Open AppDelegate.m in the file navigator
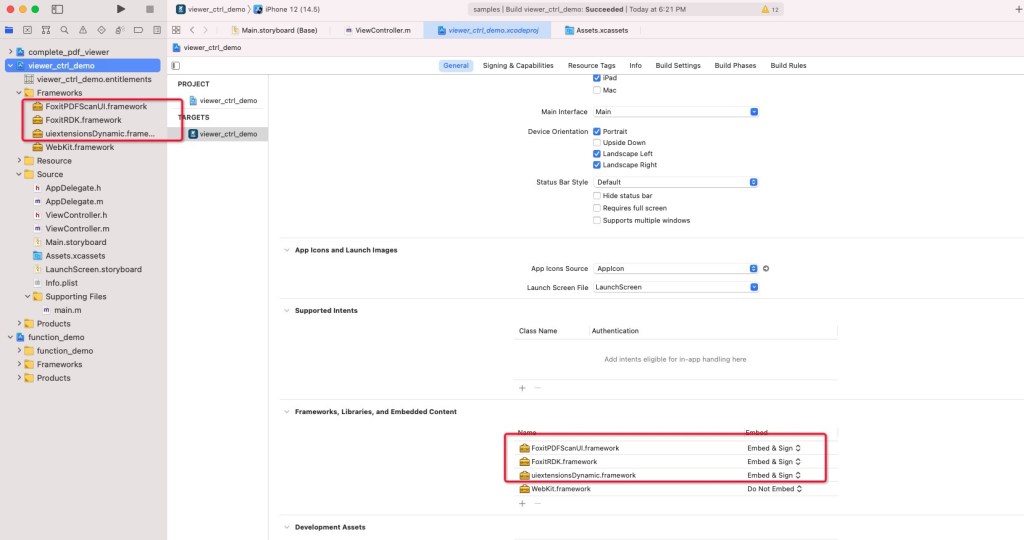 [x=74, y=201]
